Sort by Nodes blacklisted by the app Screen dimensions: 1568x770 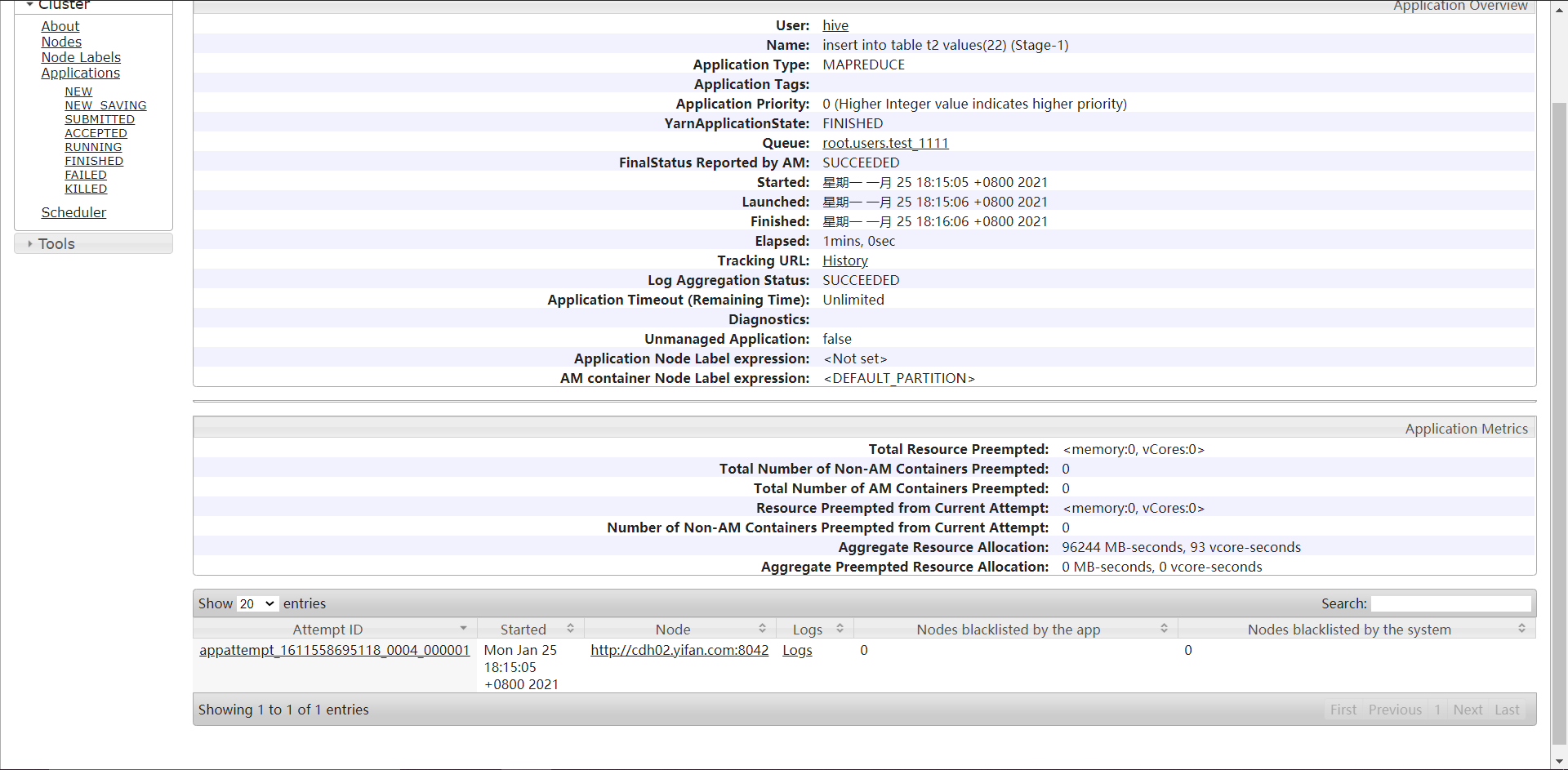(1015, 629)
